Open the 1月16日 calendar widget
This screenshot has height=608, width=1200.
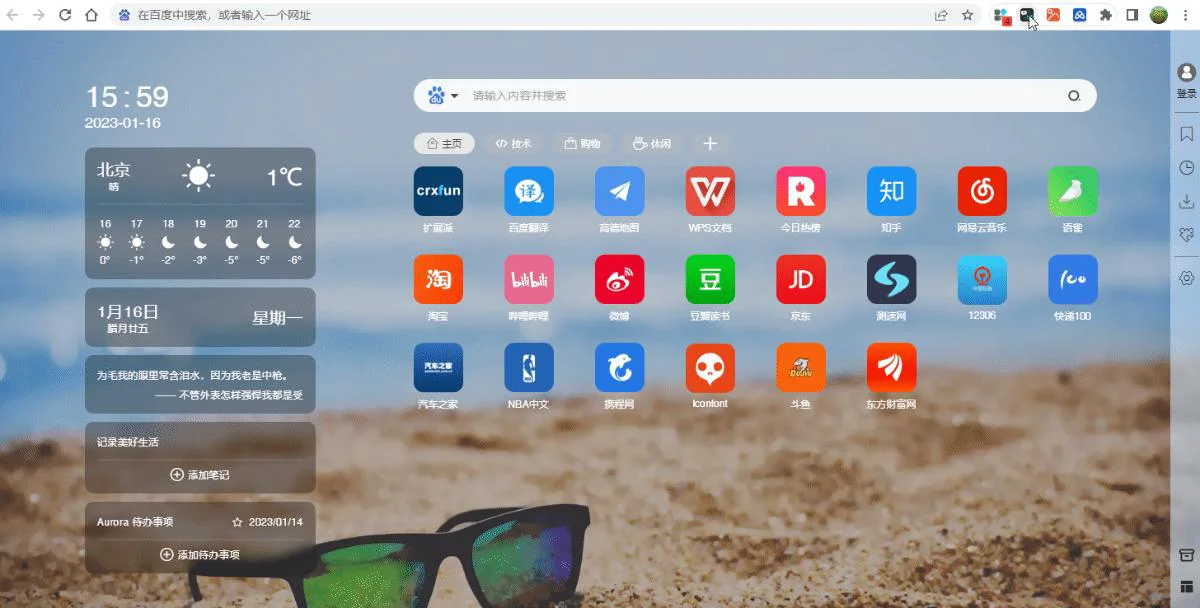point(200,317)
